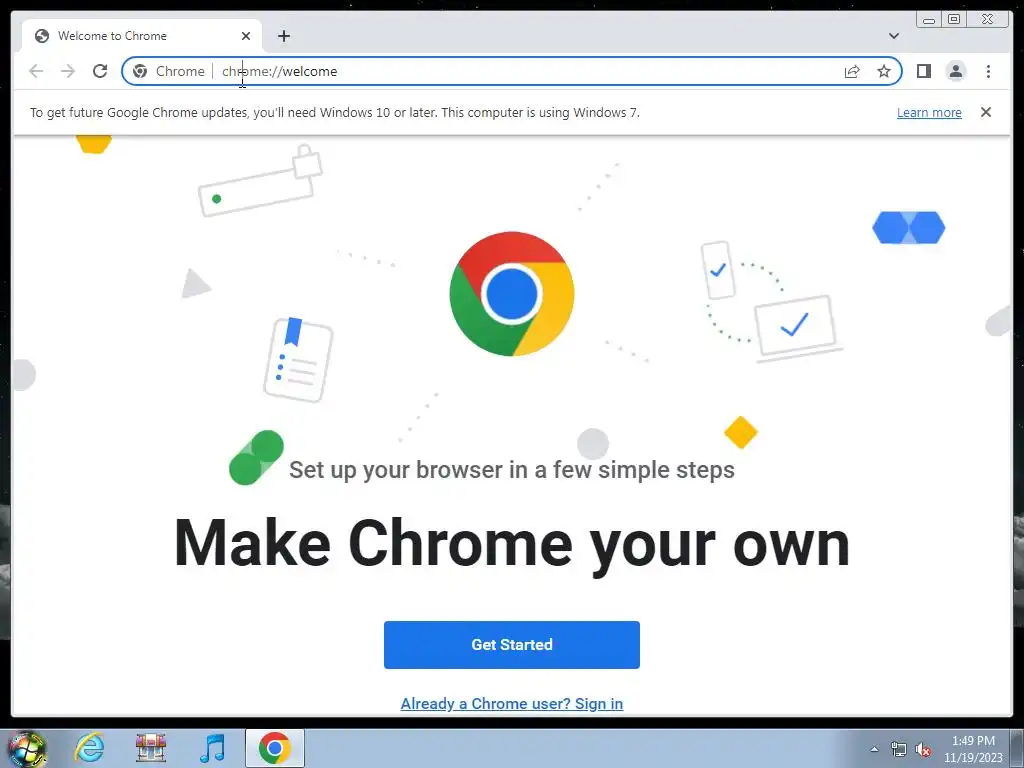Bookmark this tab with the star icon
Viewport: 1024px width, 768px height.
(884, 71)
